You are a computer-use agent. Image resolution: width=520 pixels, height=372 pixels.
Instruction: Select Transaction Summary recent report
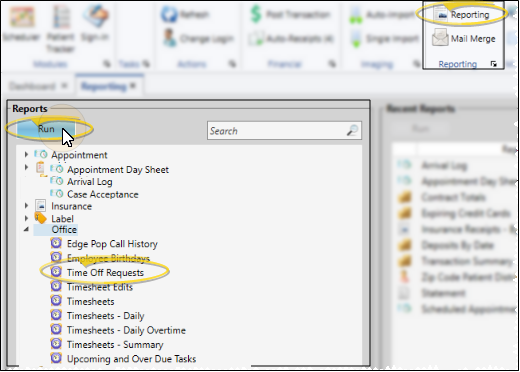pos(467,261)
